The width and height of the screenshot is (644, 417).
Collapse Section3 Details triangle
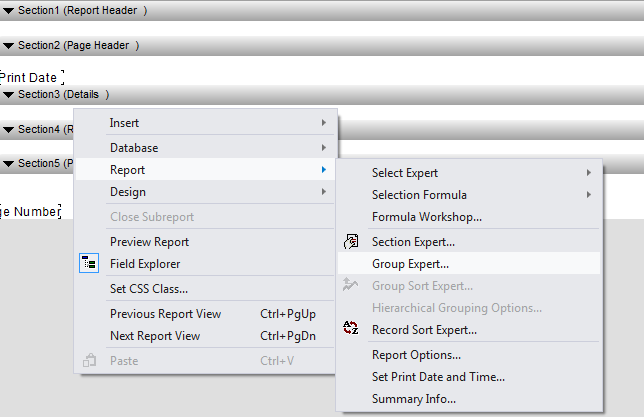8,95
